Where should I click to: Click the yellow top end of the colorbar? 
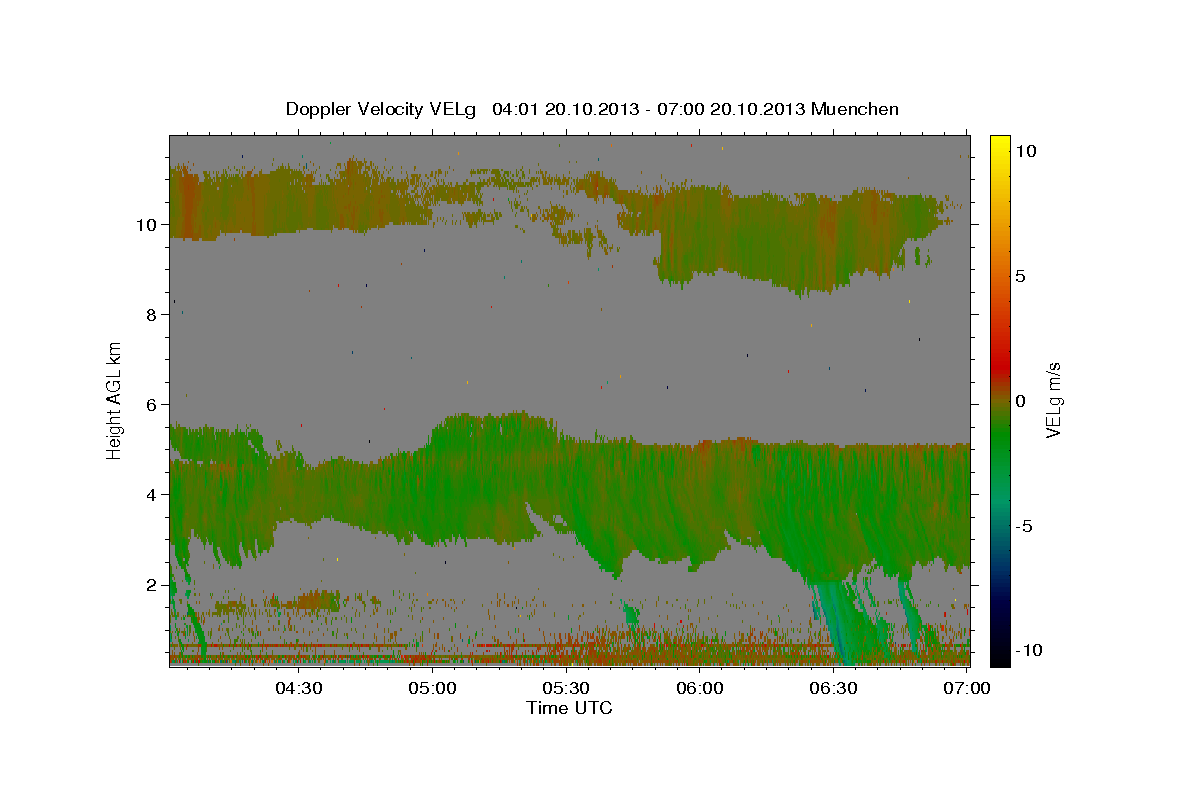click(999, 141)
